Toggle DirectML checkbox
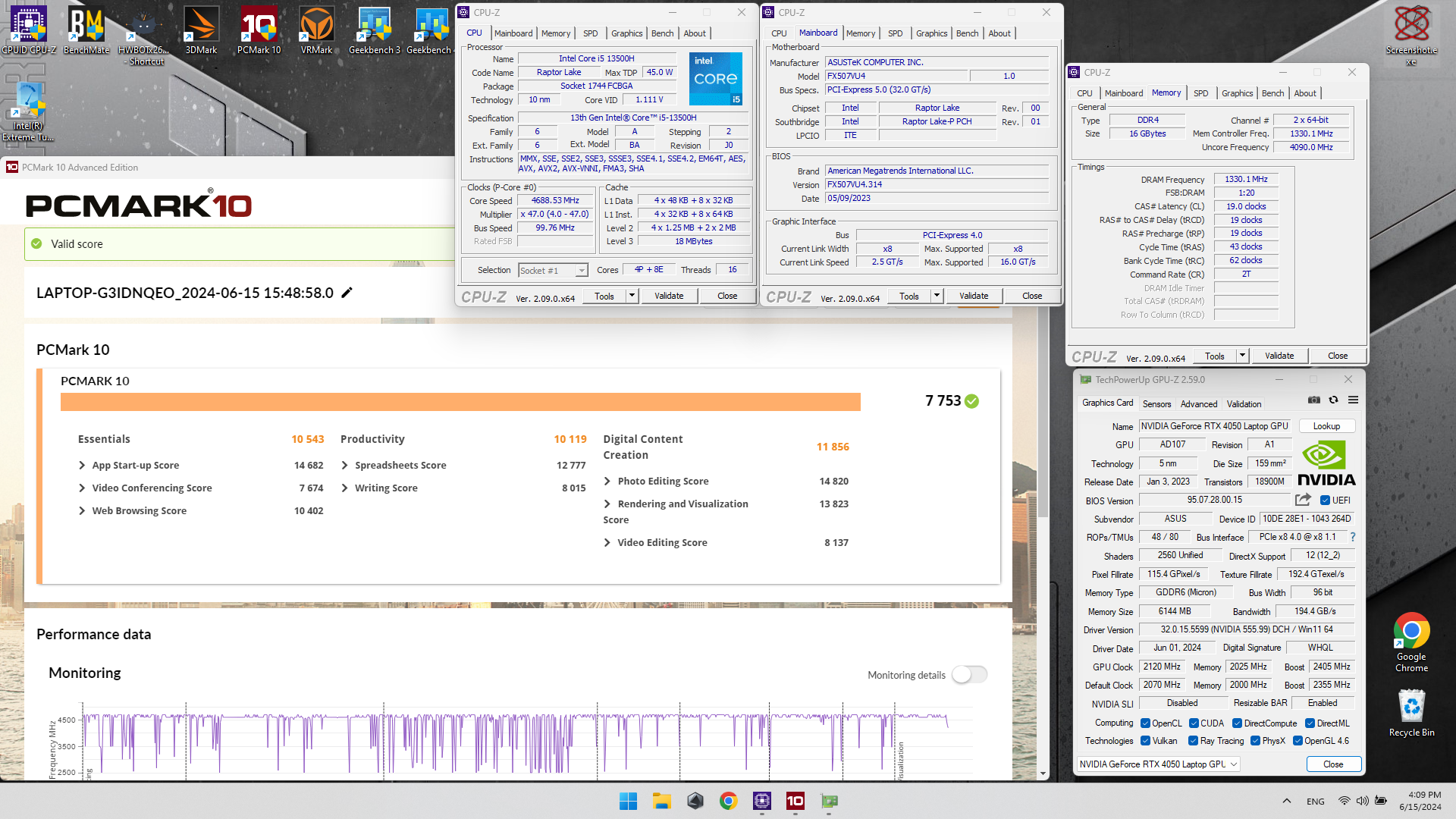The image size is (1456, 819). point(1310,723)
